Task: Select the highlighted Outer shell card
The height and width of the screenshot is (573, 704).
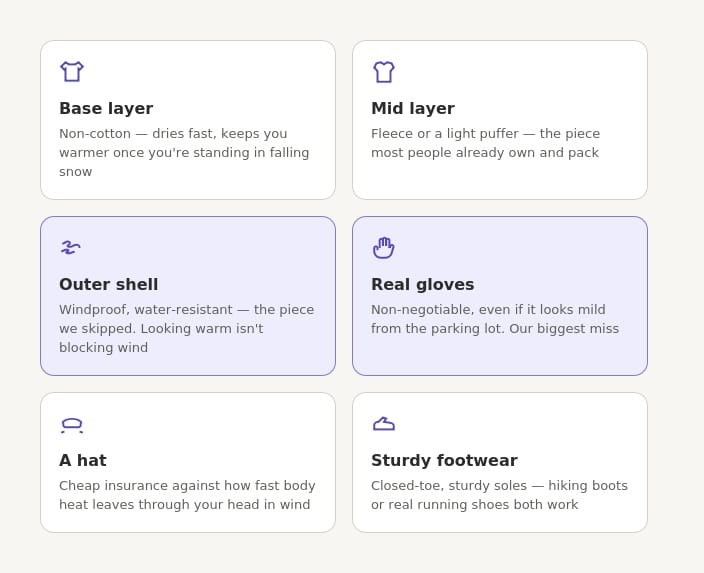Action: (188, 296)
